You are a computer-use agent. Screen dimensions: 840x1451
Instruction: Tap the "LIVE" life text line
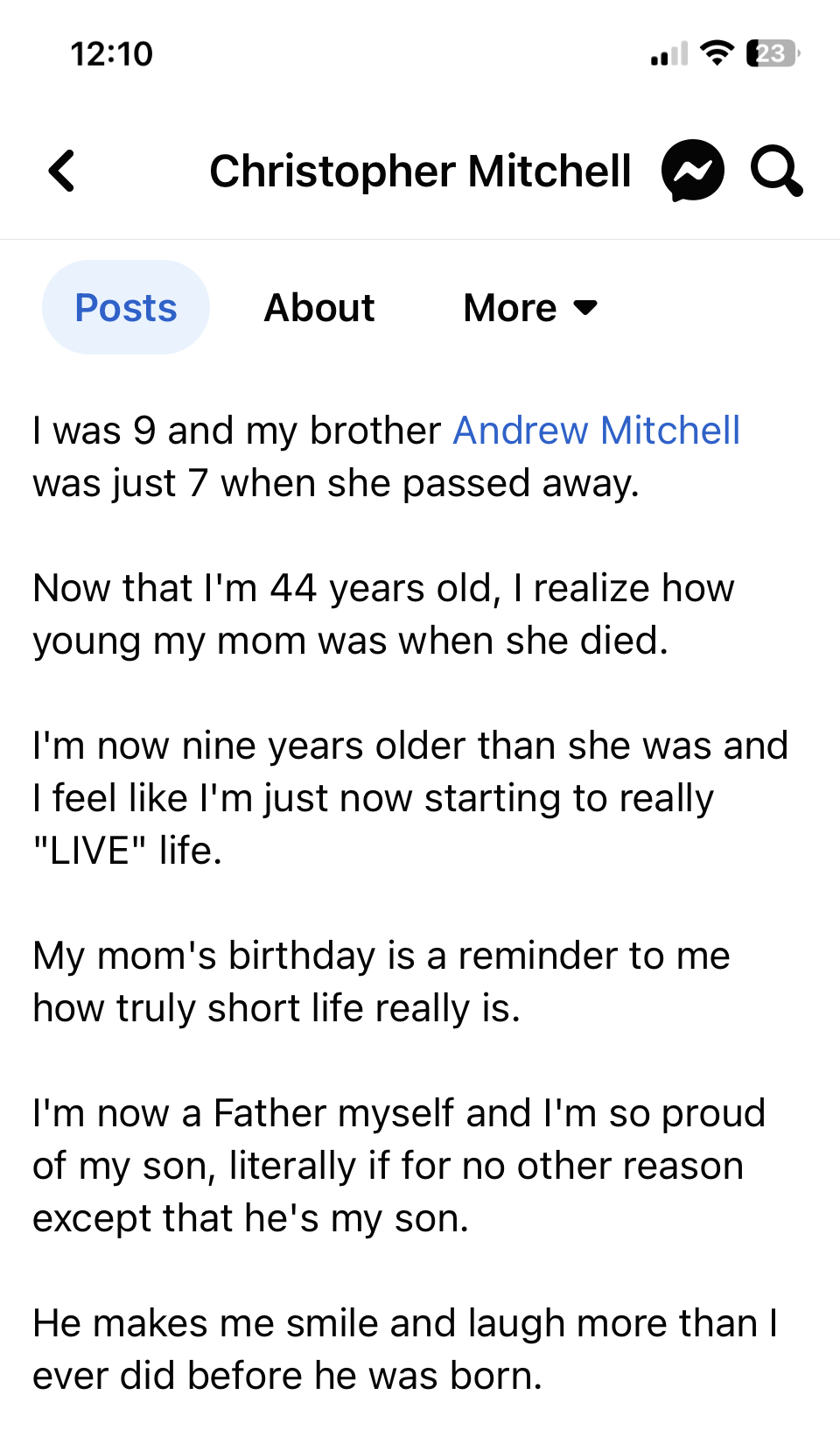pyautogui.click(x=128, y=851)
